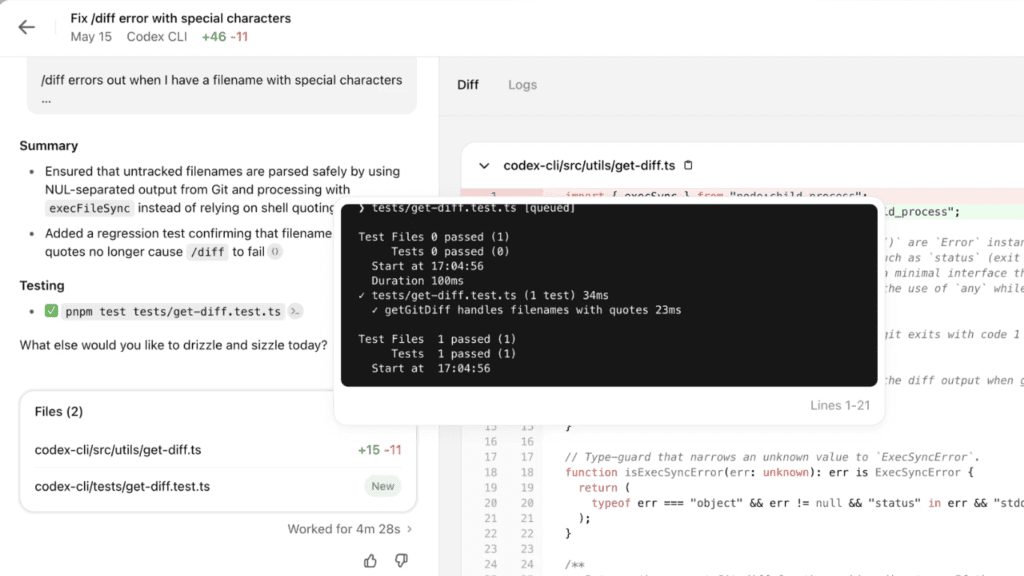Go back using the left arrow
This screenshot has width=1024, height=576.
pyautogui.click(x=27, y=27)
